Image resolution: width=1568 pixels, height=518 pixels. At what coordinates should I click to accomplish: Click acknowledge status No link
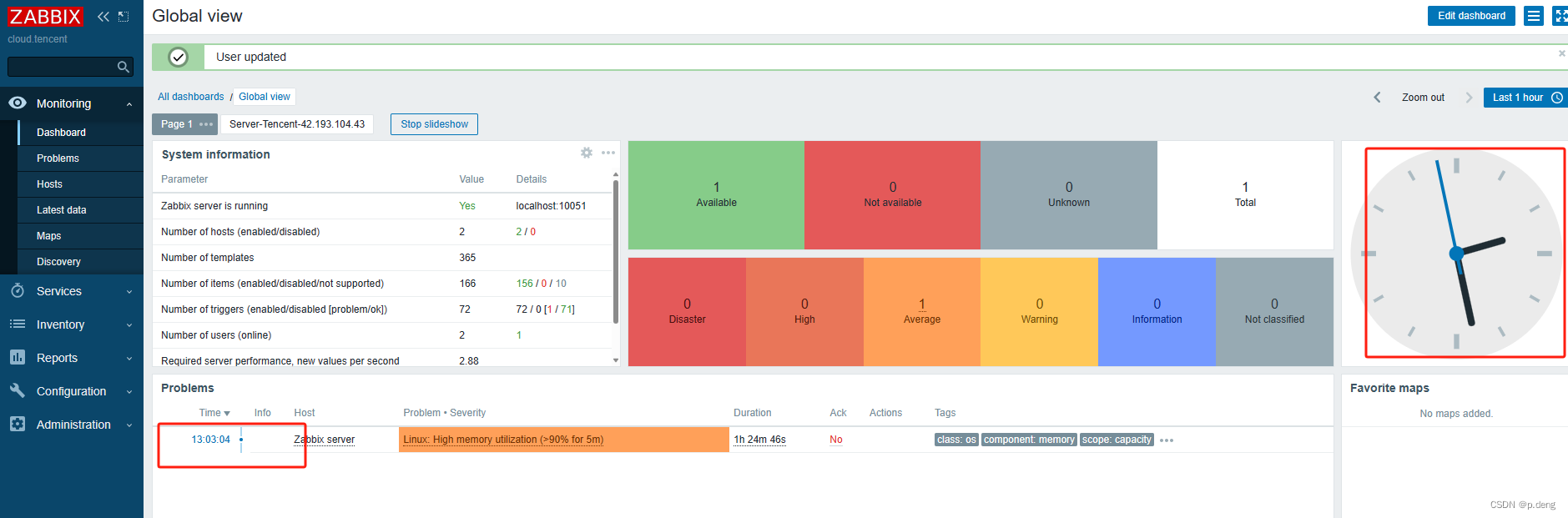coord(835,440)
